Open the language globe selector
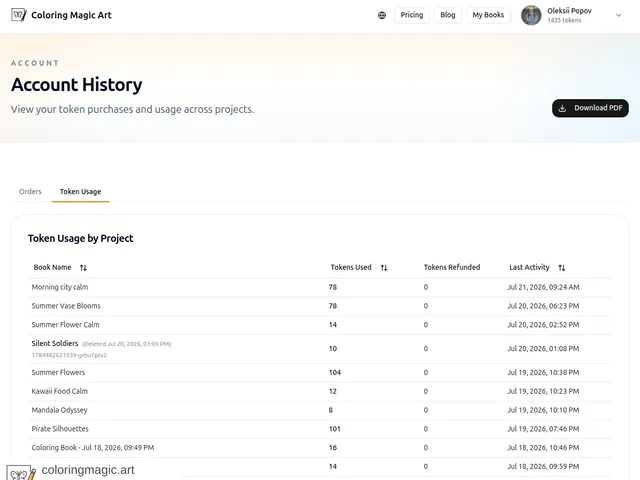The image size is (640, 480). (382, 16)
